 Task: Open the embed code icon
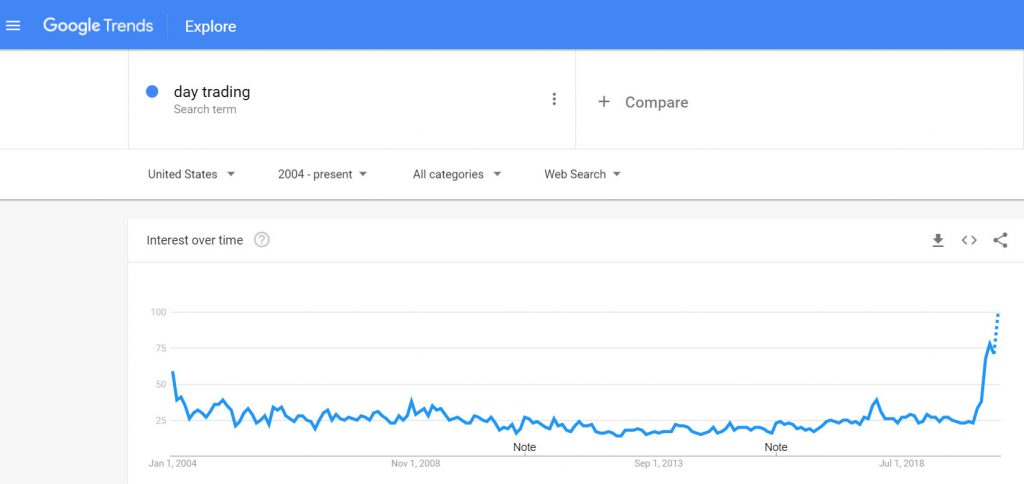click(969, 240)
